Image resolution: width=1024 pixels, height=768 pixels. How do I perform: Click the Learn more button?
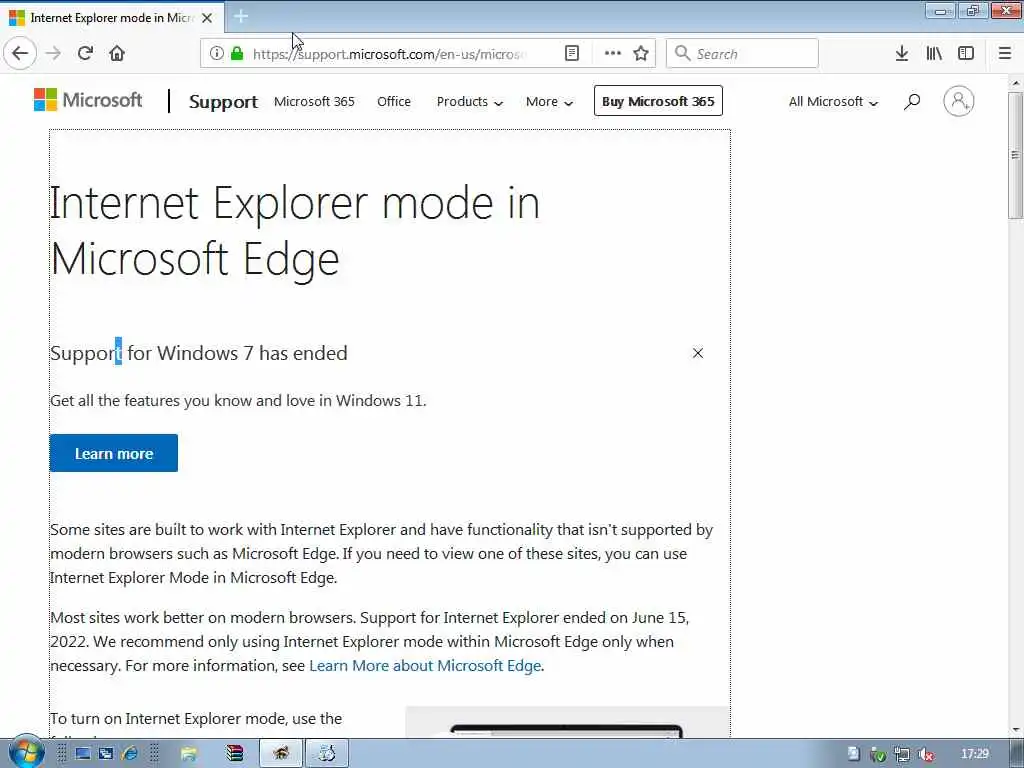[114, 453]
